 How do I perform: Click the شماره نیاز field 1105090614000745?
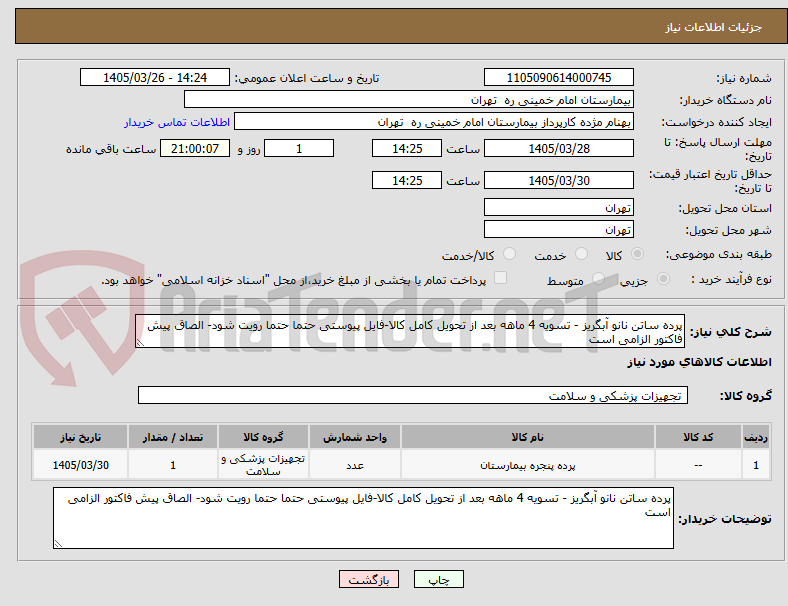[x=559, y=77]
